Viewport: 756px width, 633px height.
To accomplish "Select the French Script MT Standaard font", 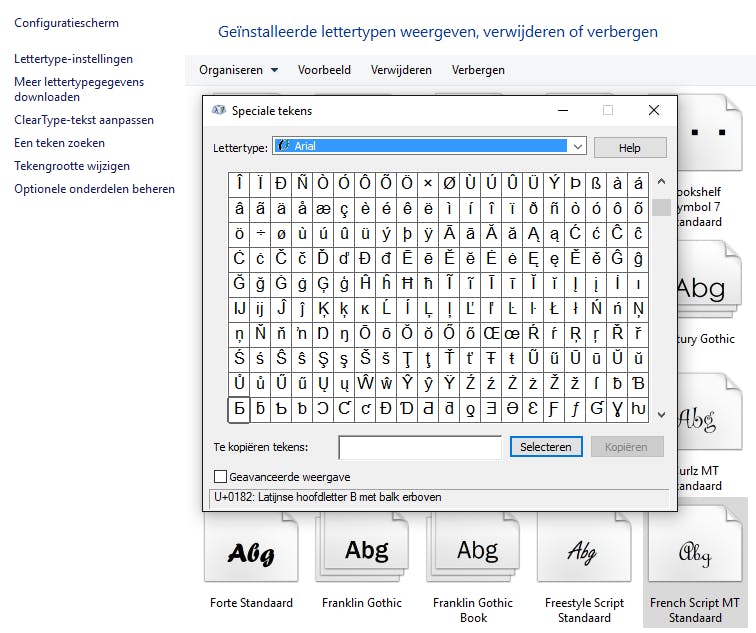I will [695, 562].
